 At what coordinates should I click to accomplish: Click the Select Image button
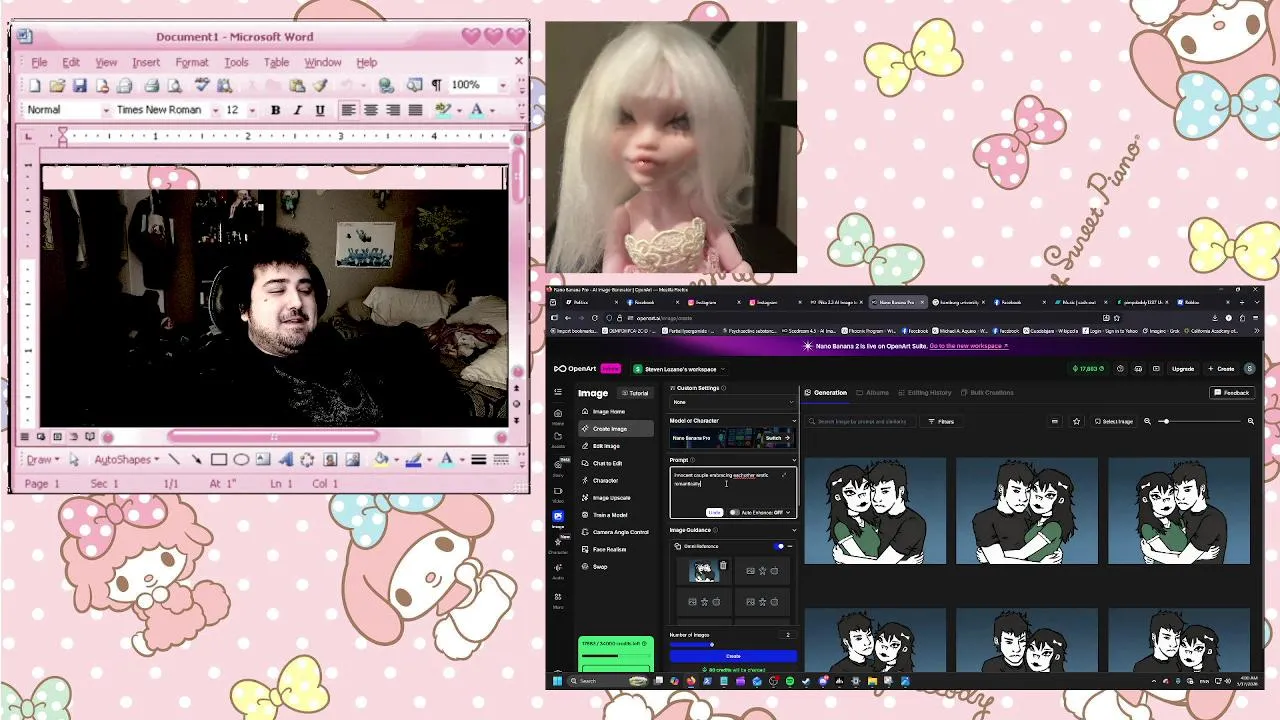pos(1114,421)
